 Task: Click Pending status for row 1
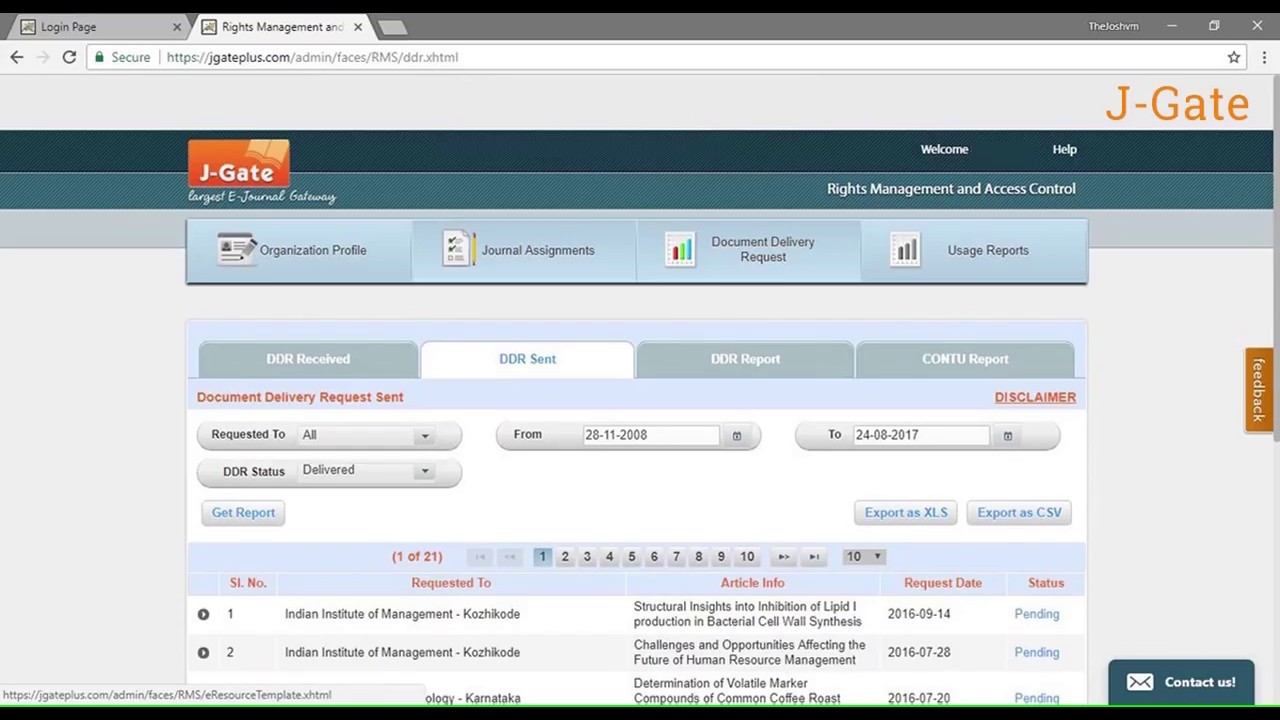(x=1036, y=614)
